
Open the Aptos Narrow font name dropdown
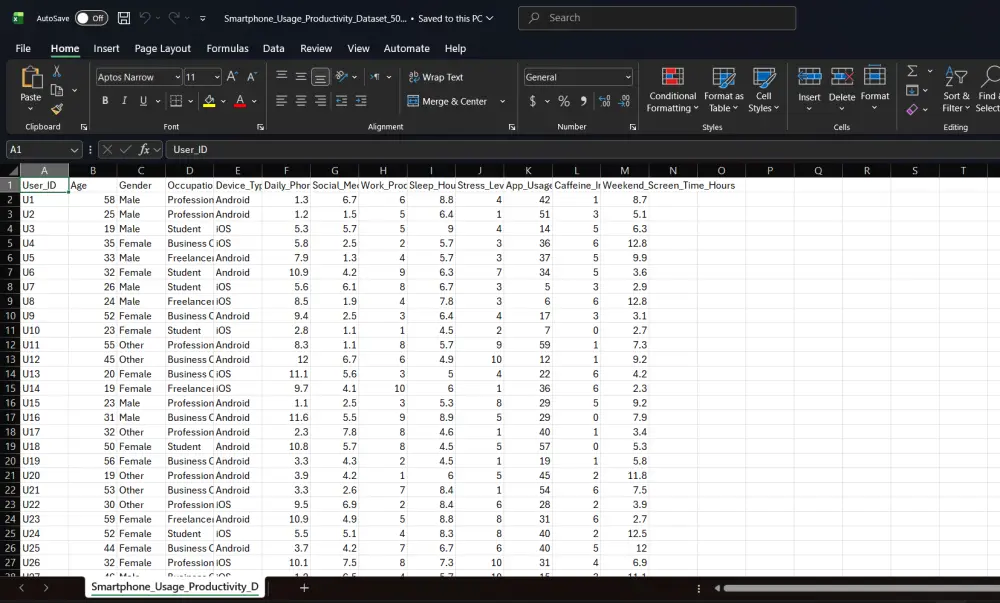[177, 77]
